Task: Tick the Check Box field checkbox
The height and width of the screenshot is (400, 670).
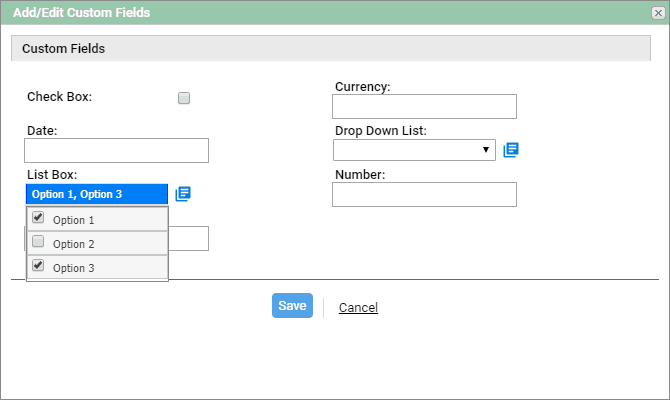Action: 184,98
